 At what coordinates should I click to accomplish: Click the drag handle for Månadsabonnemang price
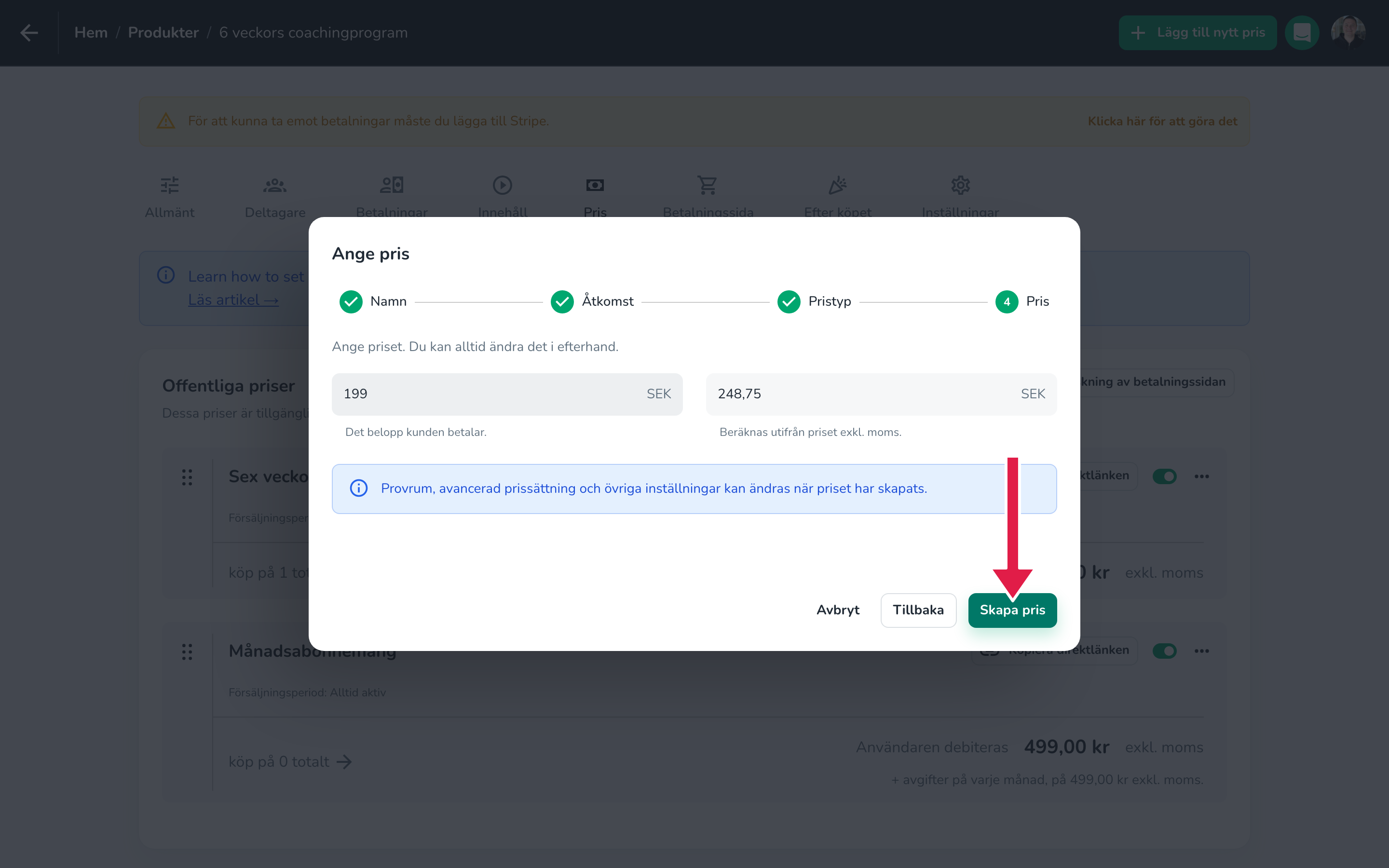coord(187,651)
